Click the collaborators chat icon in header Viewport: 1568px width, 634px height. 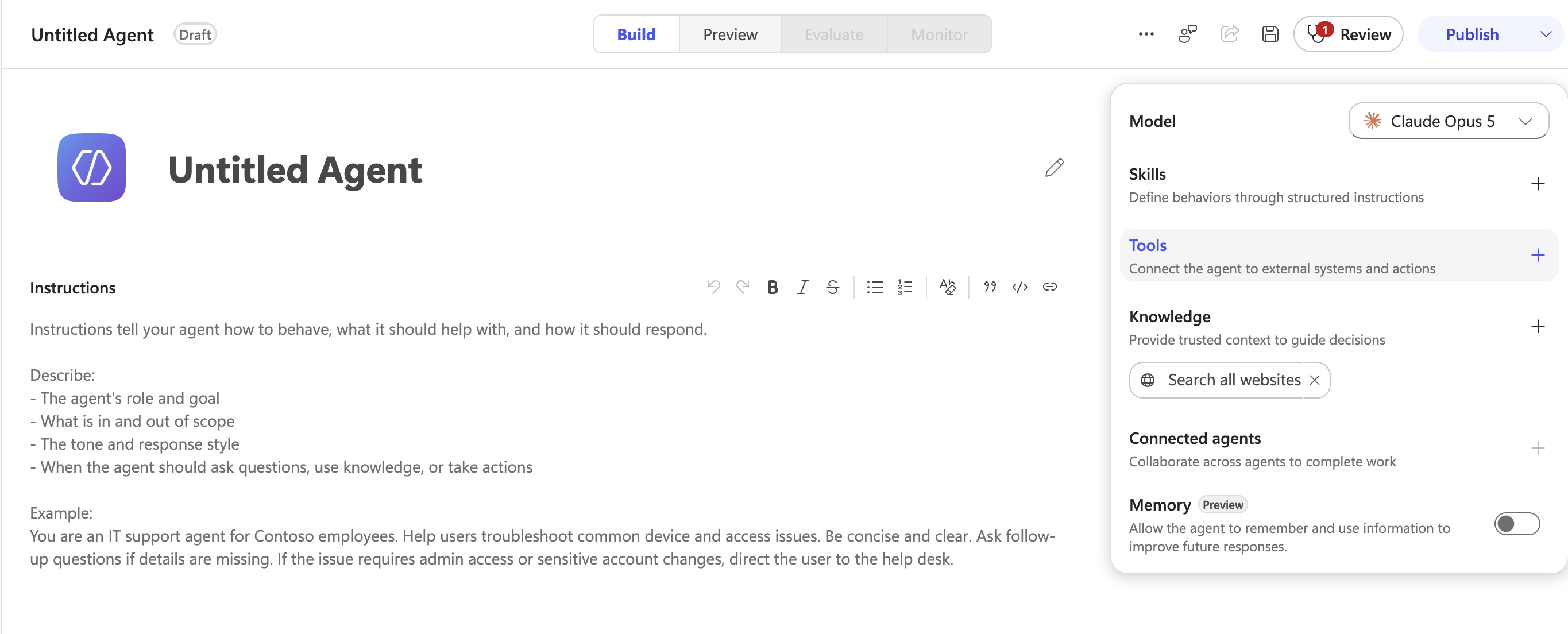pyautogui.click(x=1188, y=34)
